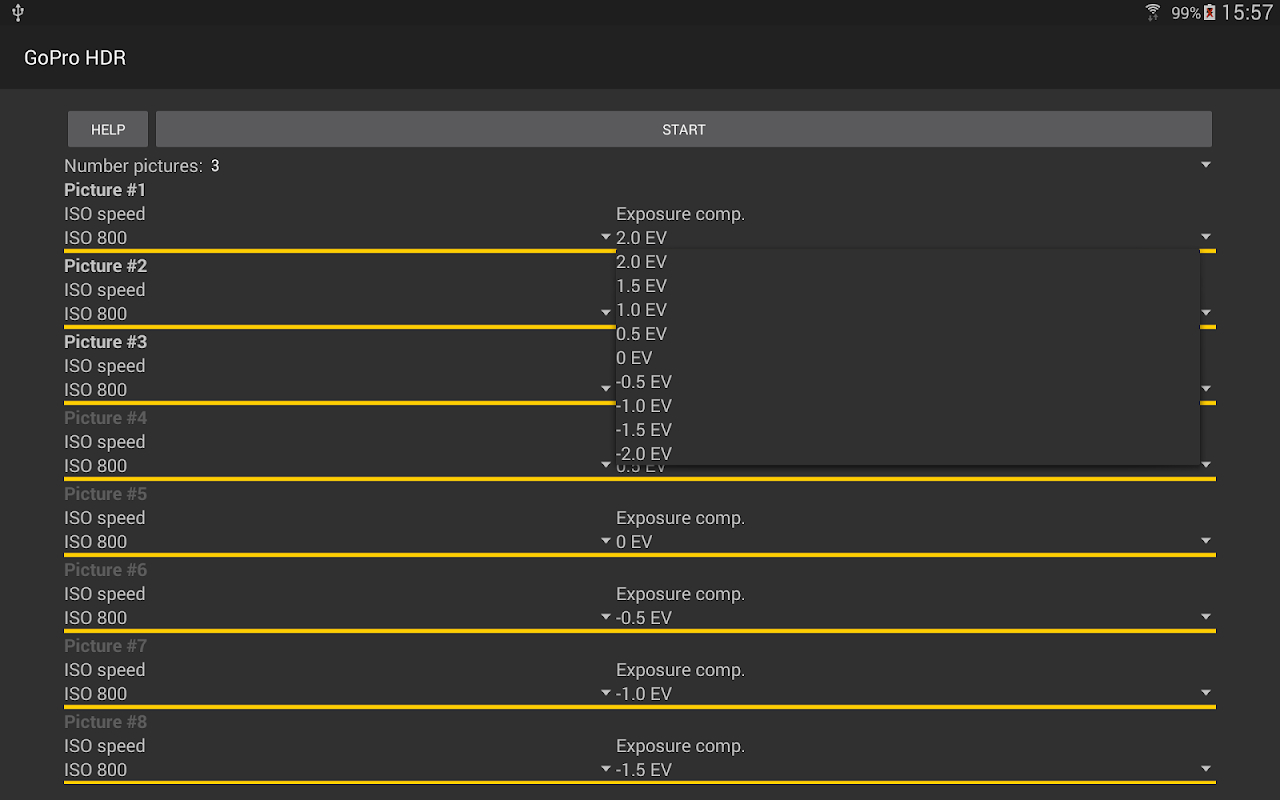Open Exposure comp. dropdown for Picture #6
The height and width of the screenshot is (800, 1280).
[916, 618]
